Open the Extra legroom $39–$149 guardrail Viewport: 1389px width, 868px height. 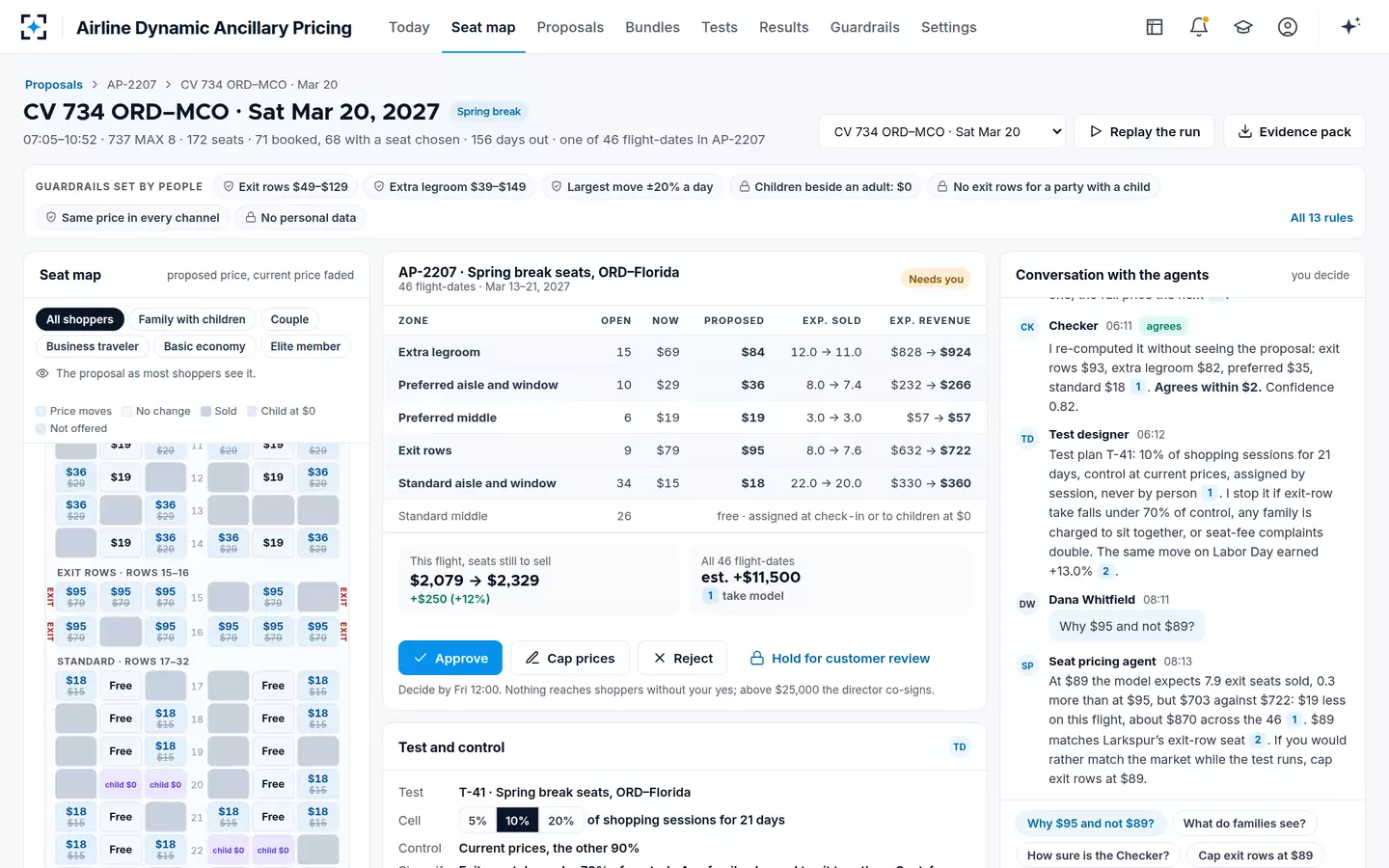click(x=449, y=186)
